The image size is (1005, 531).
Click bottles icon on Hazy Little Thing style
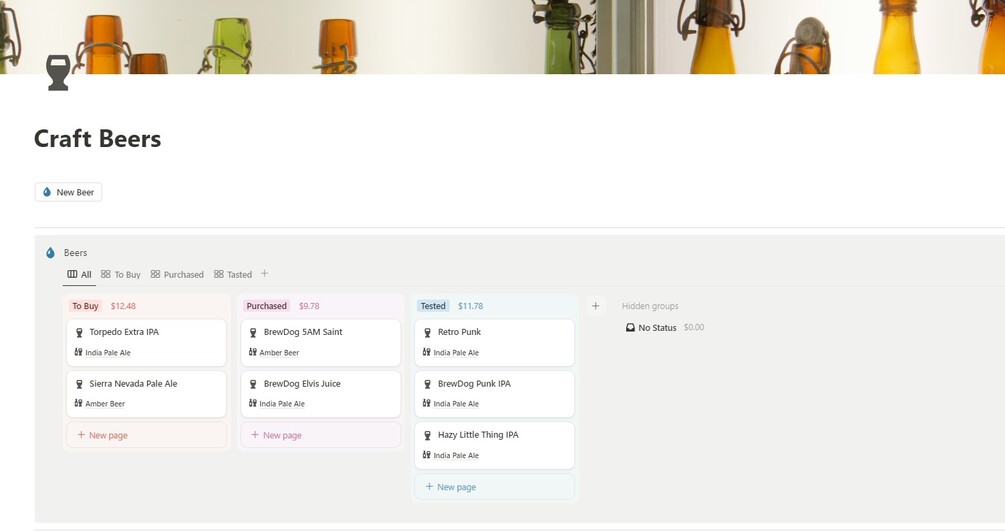[x=426, y=455]
